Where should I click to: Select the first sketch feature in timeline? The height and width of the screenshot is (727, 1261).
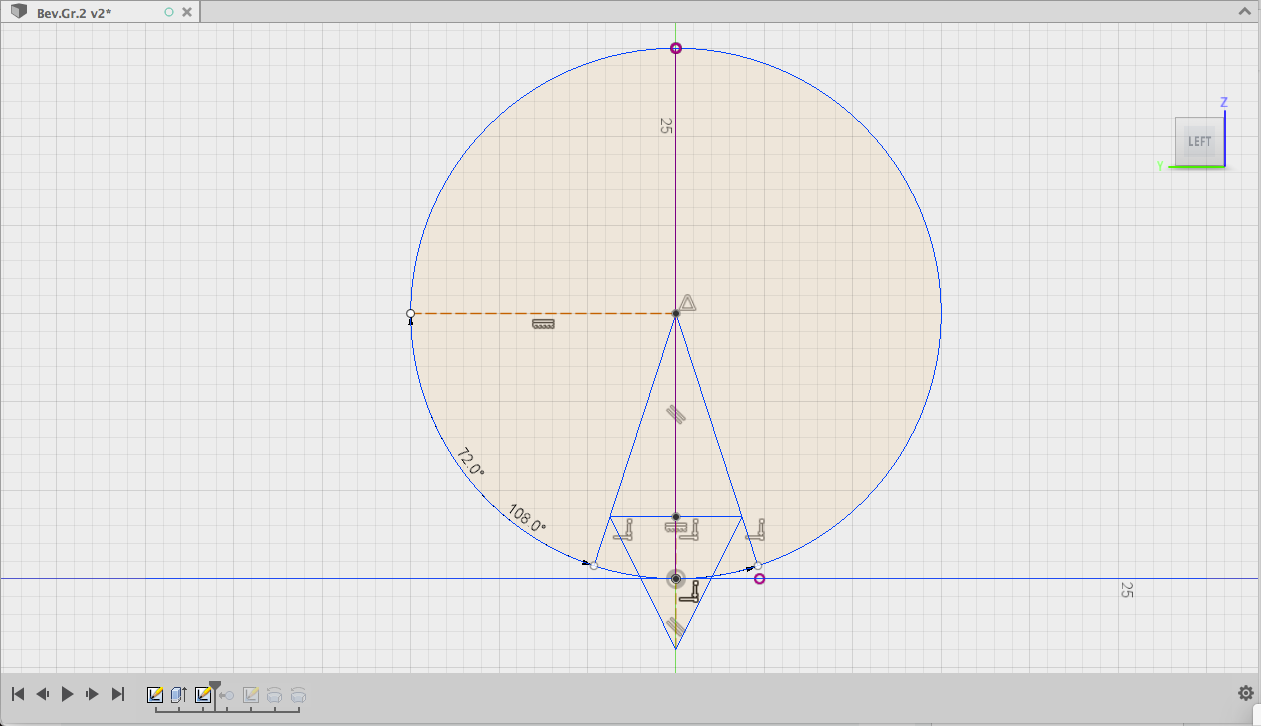[x=155, y=694]
